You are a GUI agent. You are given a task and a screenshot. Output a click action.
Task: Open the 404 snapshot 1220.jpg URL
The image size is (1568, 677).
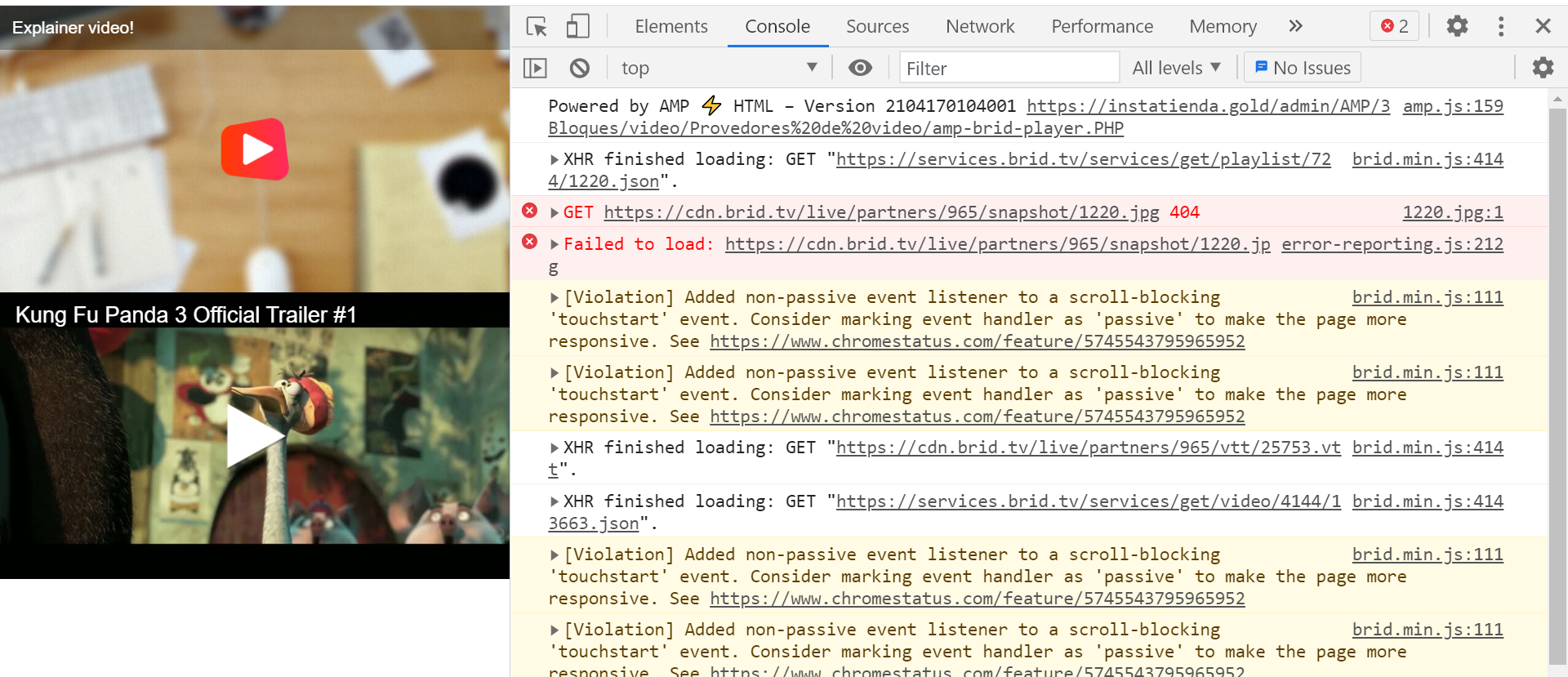pos(881,212)
